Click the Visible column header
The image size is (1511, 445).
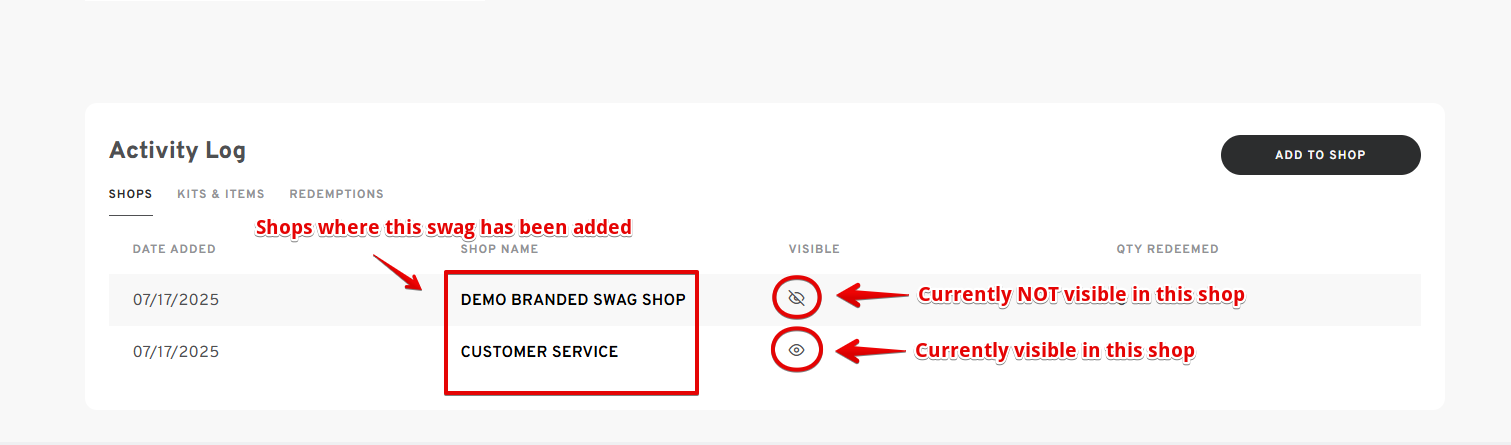click(x=814, y=249)
